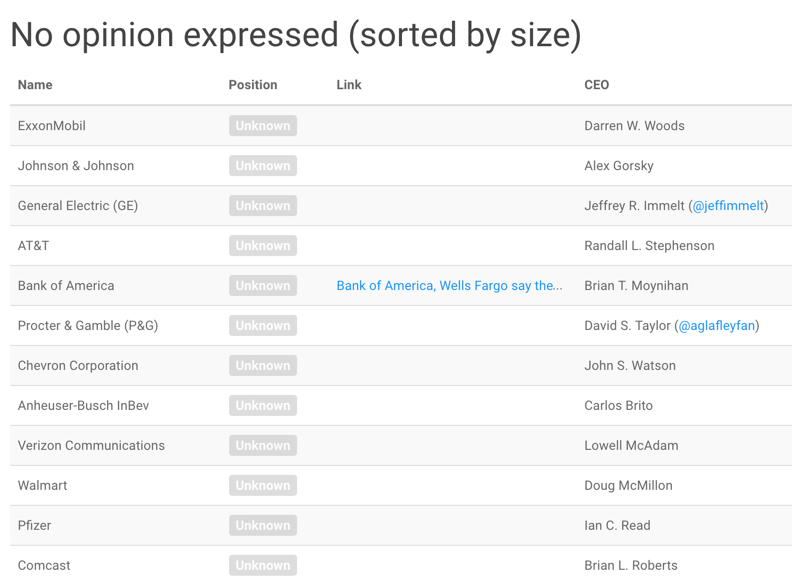Click the Position column header
Image resolution: width=792 pixels, height=583 pixels.
pos(253,85)
